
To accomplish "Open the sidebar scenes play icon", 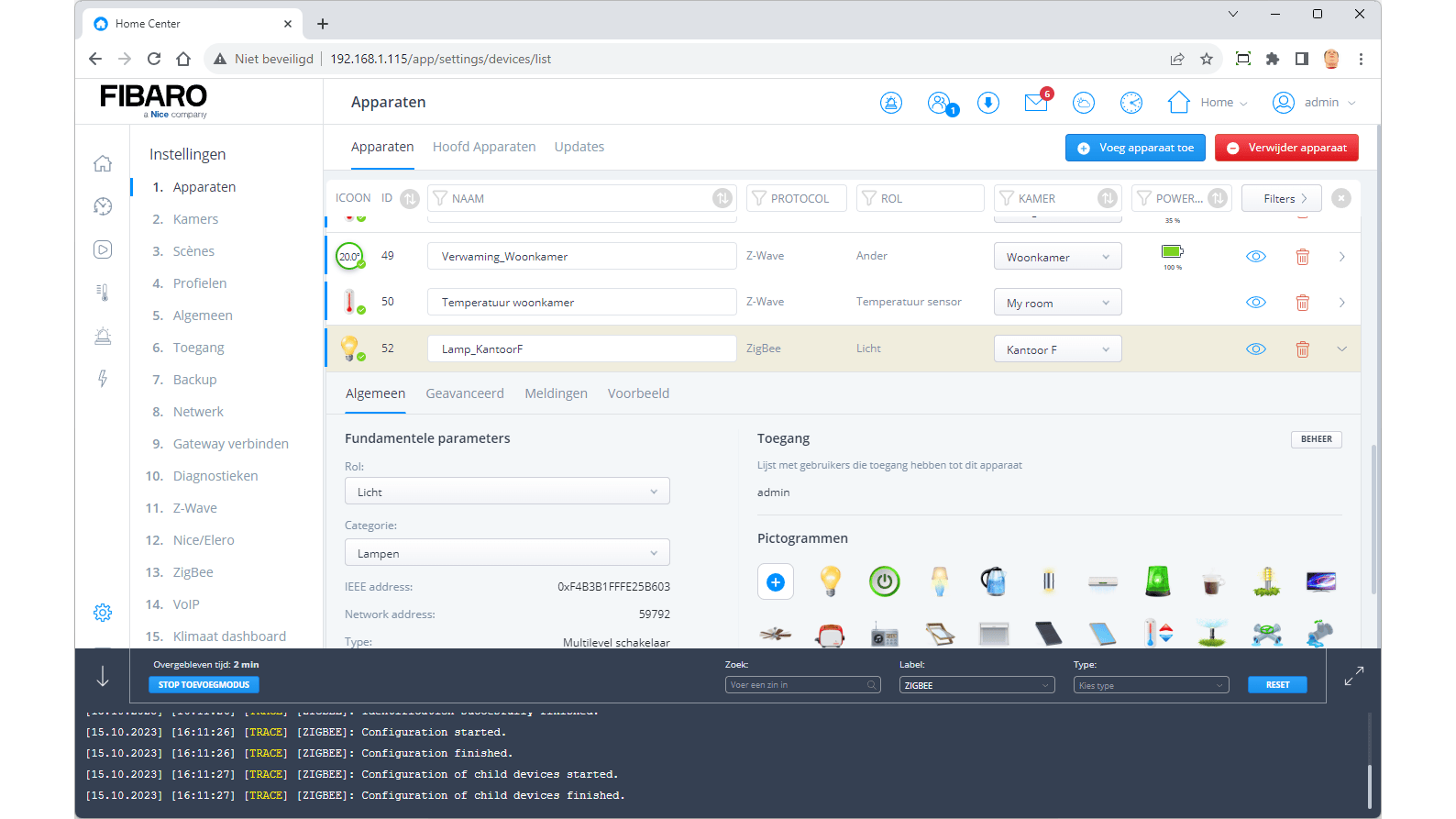I will 103,249.
